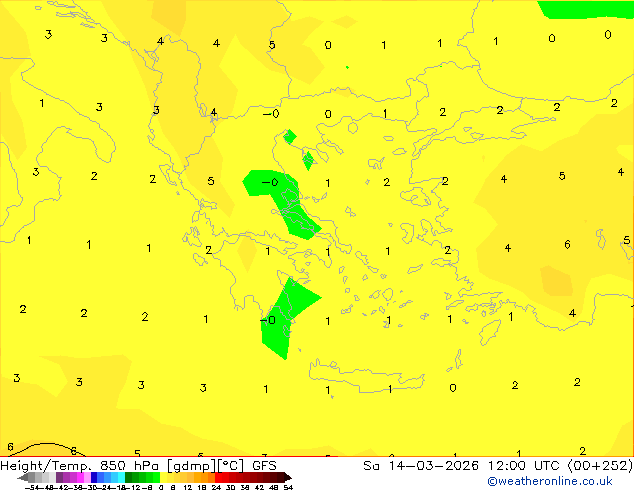Viewport: 634px width, 490px height.
Task: Click the 5 value in the top row
Action: [x=272, y=45]
